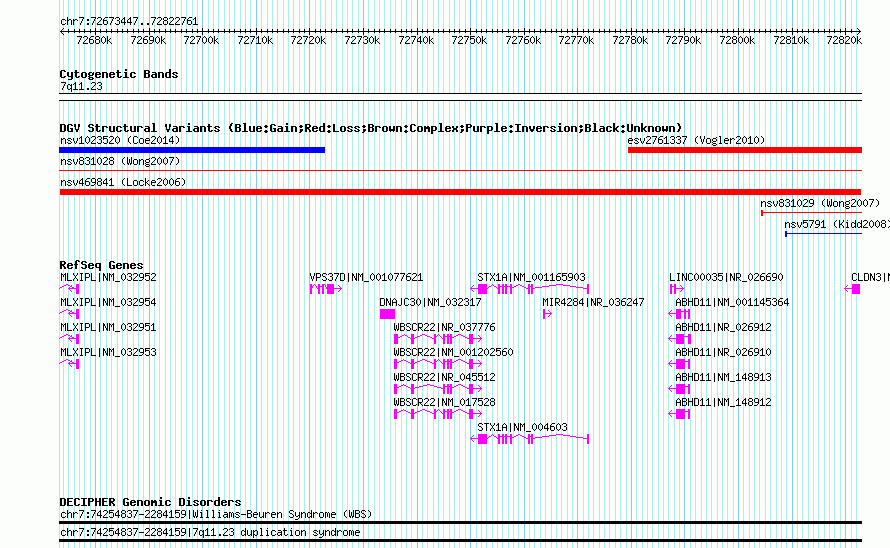Select the WBSCR22 NR_037776 gene glyph
Image resolution: width=890 pixels, height=548 pixels.
[x=438, y=339]
